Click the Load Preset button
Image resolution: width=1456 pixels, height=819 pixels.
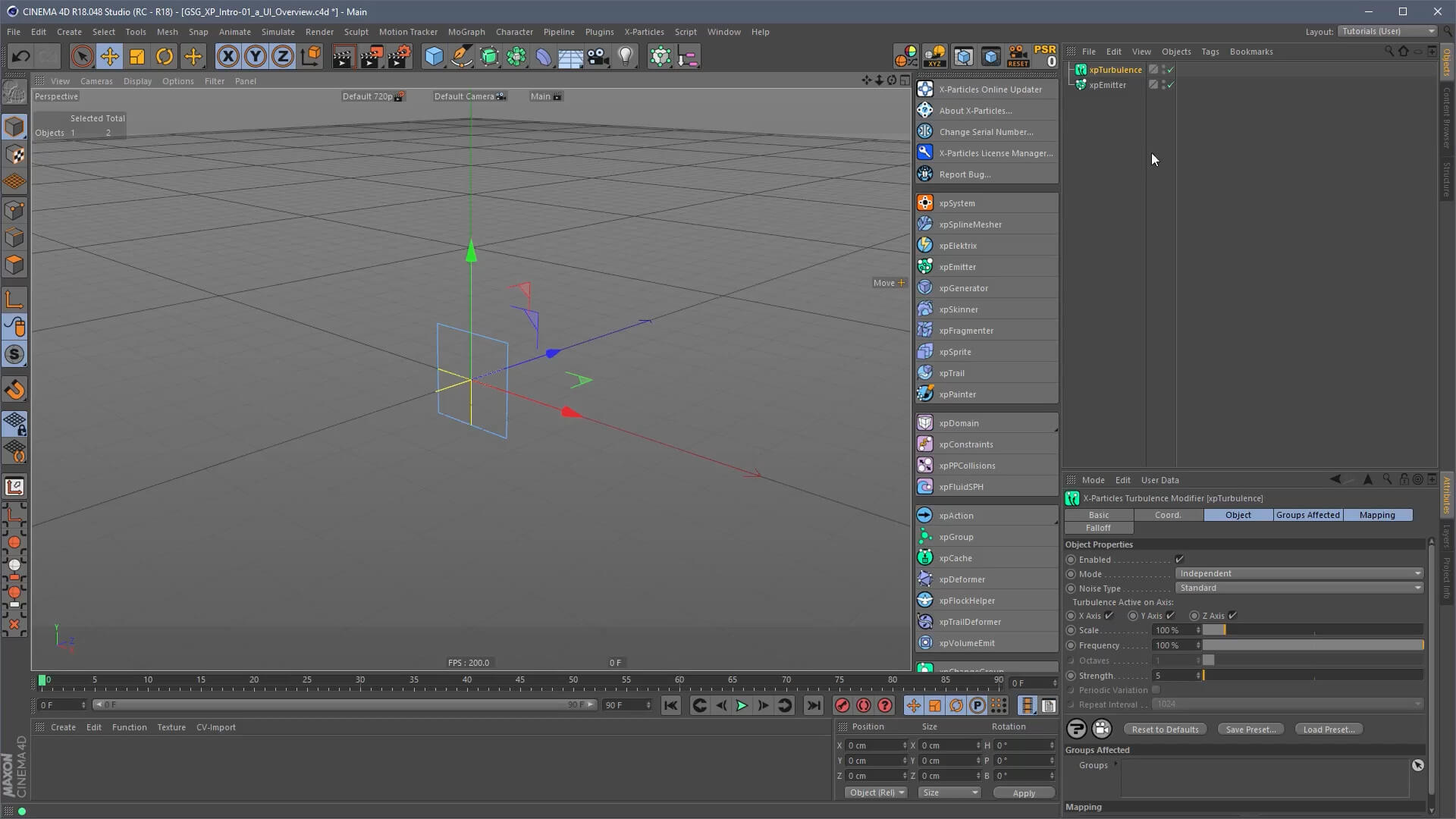[x=1328, y=730]
